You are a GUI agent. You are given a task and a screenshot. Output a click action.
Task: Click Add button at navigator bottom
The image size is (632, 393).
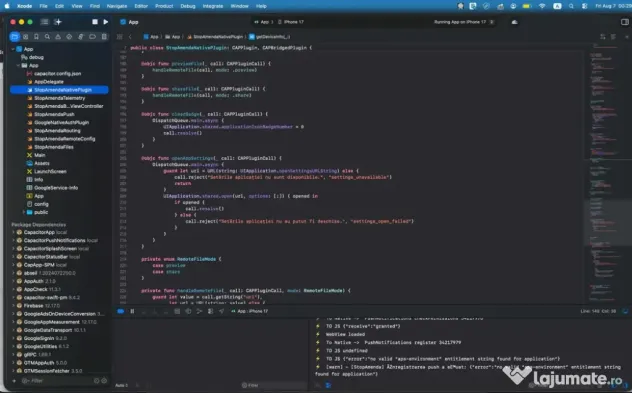[14, 381]
